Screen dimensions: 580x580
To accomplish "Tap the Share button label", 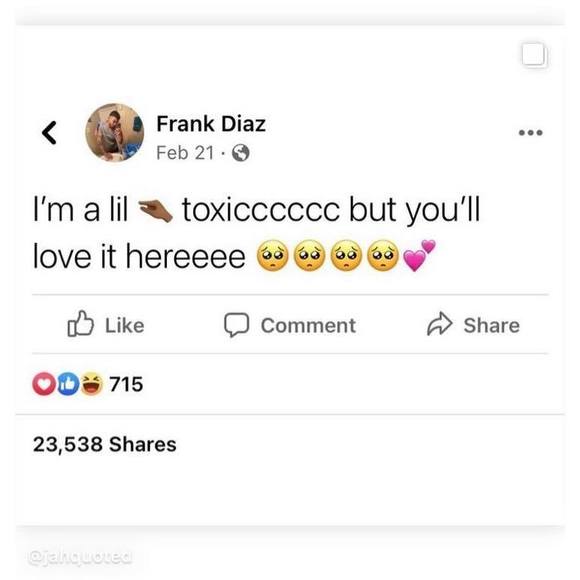I will [x=492, y=326].
